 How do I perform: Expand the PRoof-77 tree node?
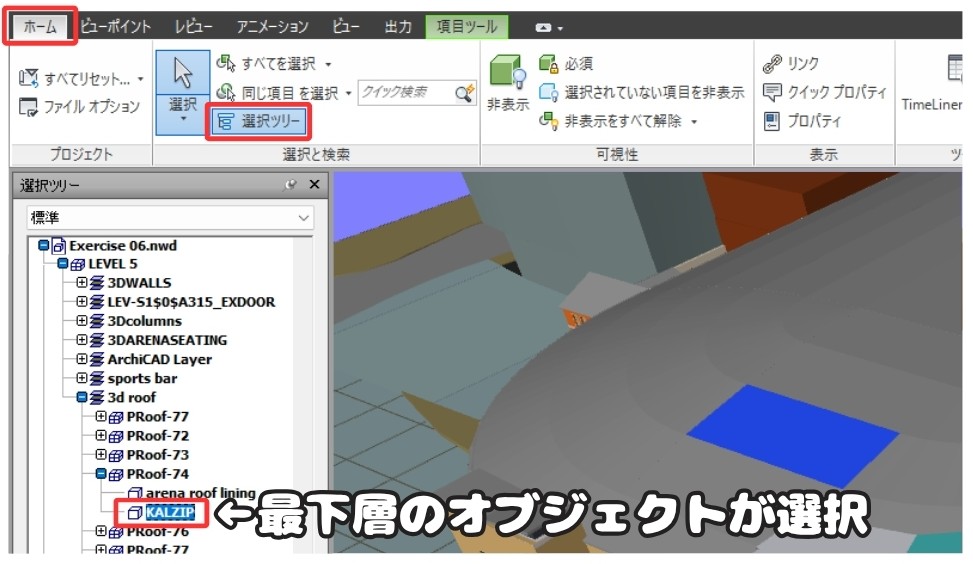coord(101,417)
